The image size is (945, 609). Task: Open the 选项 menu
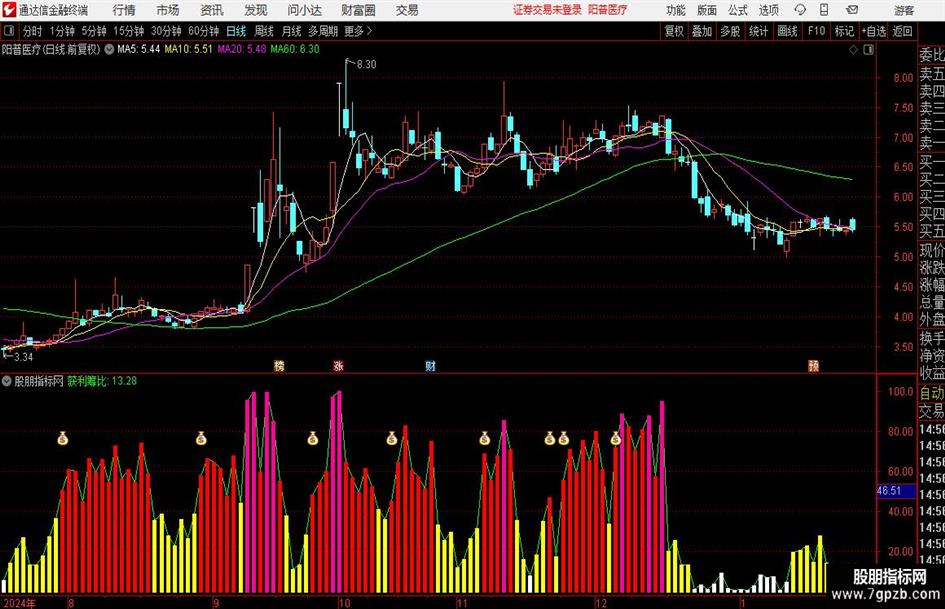(x=768, y=10)
